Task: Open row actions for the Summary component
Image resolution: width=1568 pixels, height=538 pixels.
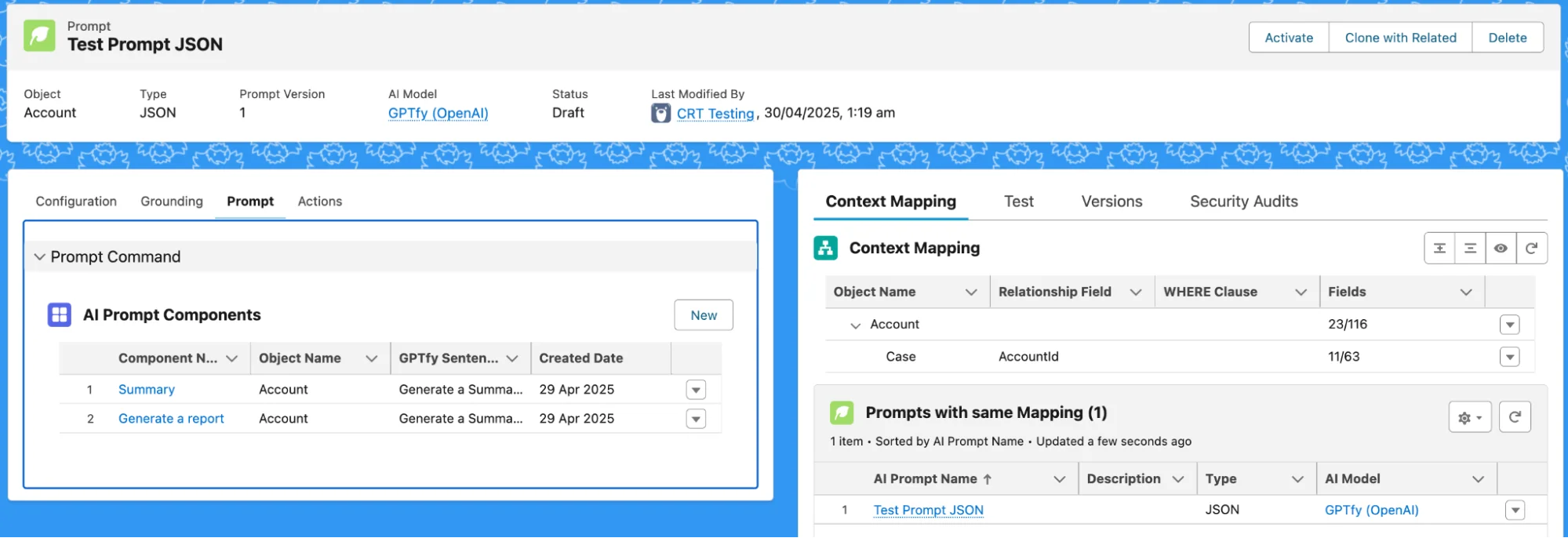Action: [x=696, y=390]
